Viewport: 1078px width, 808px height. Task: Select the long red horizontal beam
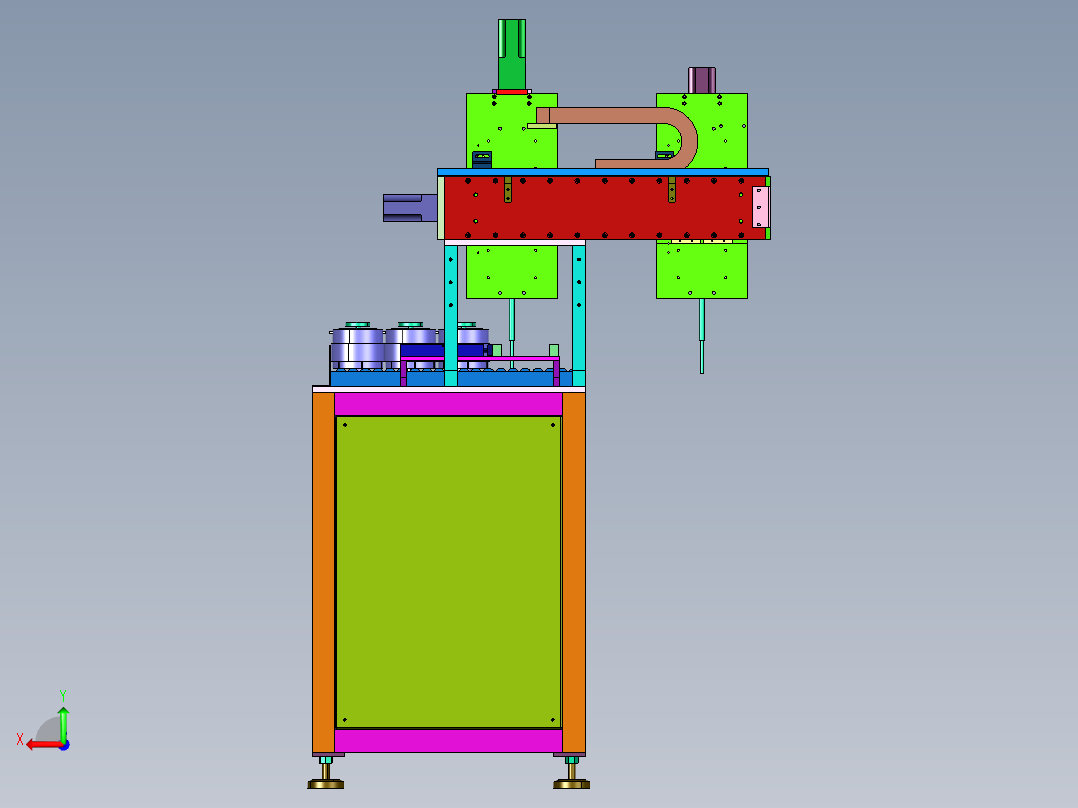click(605, 208)
